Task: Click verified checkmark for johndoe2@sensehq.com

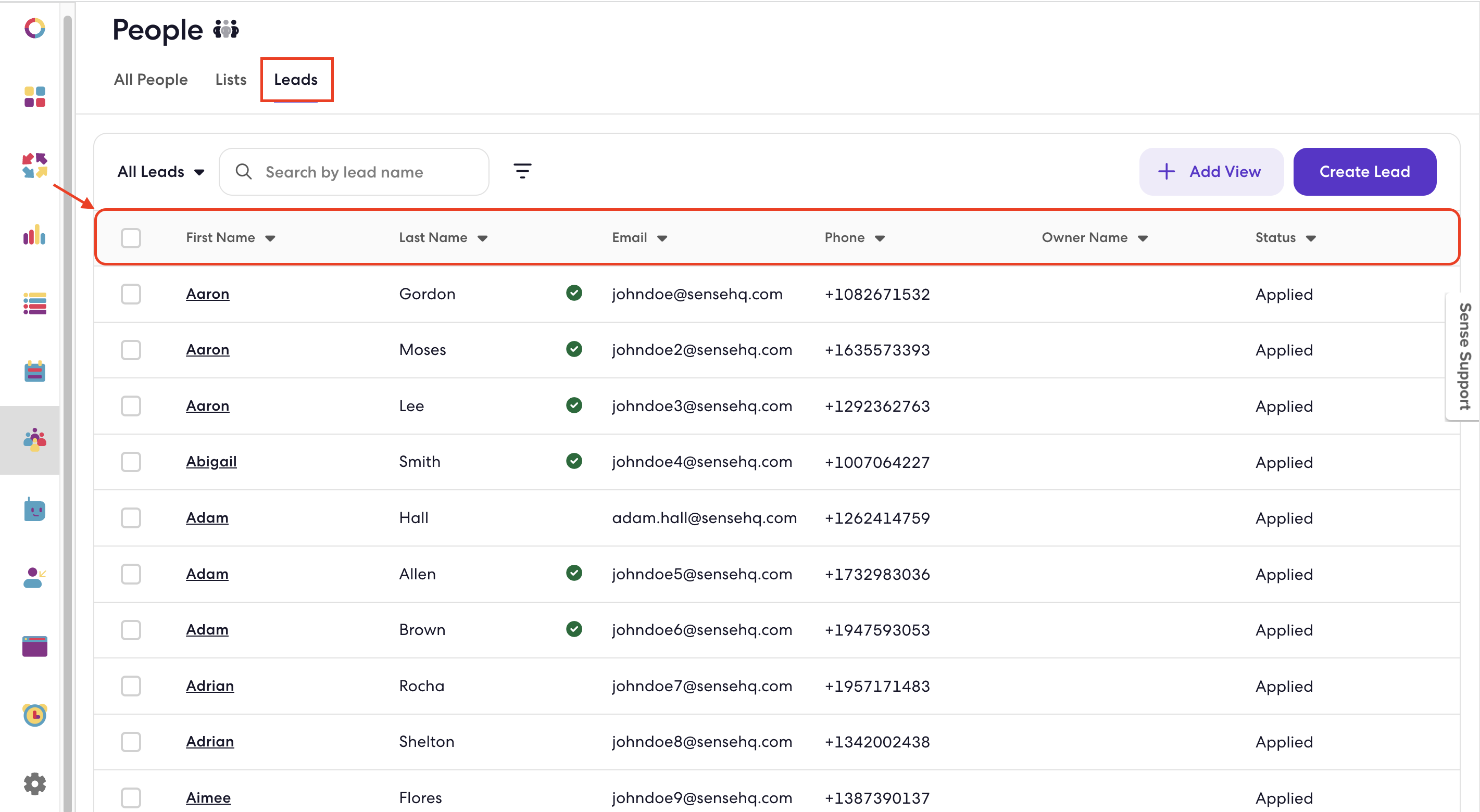Action: click(x=573, y=349)
